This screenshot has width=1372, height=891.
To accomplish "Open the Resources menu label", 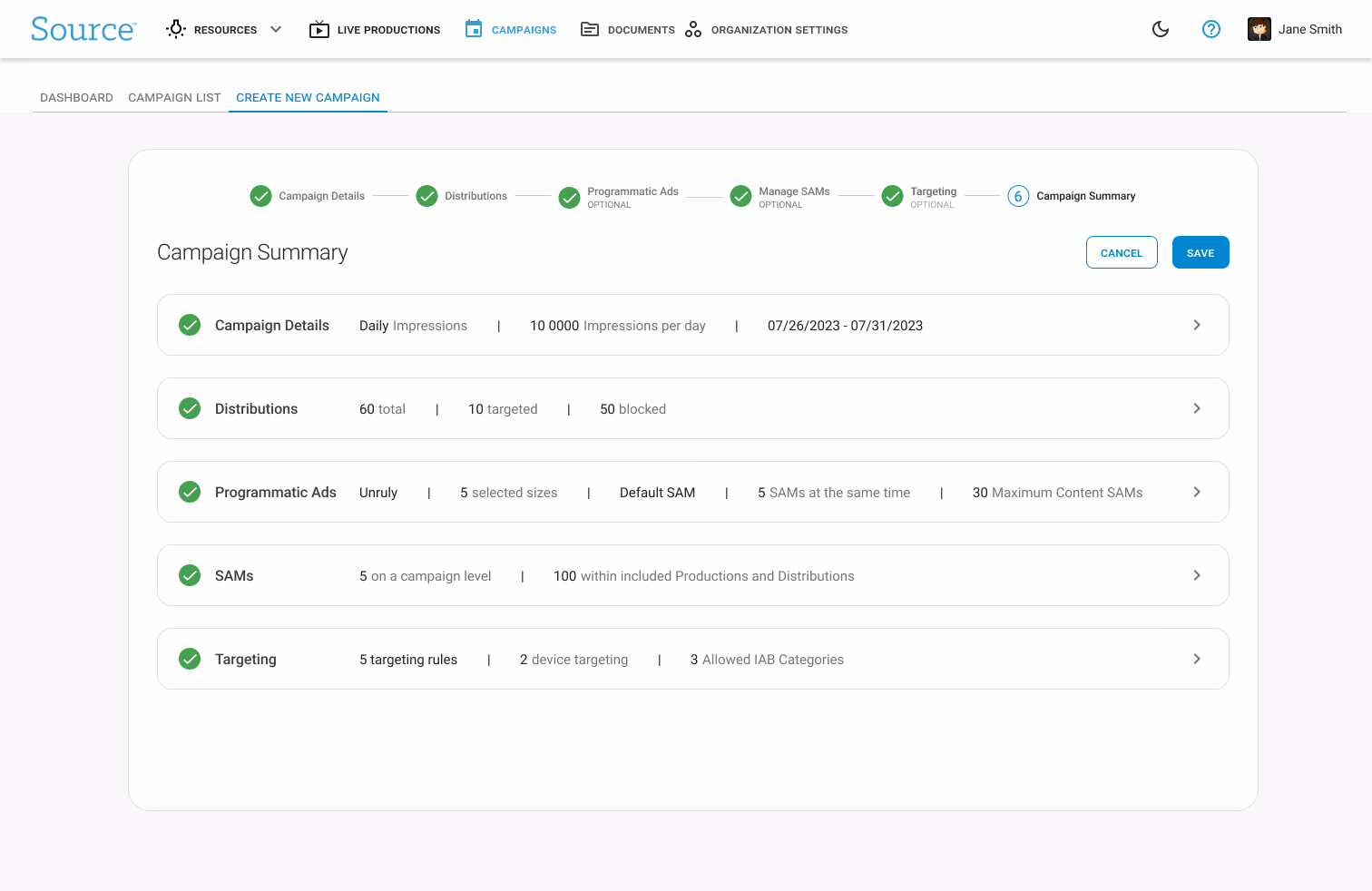I will (x=225, y=30).
